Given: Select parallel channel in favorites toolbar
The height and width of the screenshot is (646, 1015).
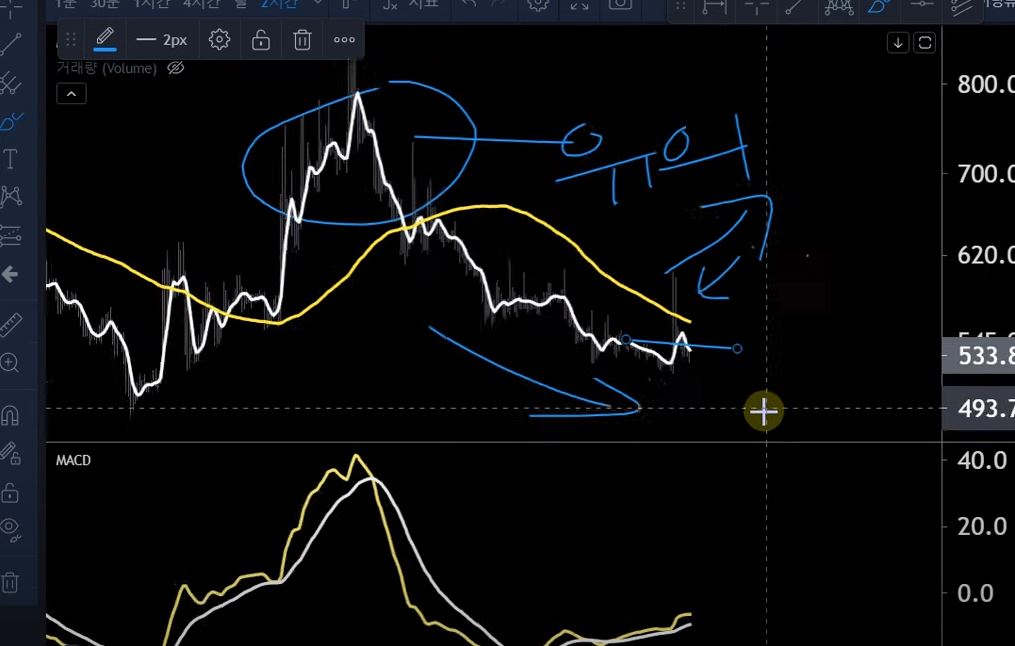Looking at the screenshot, I should [963, 6].
